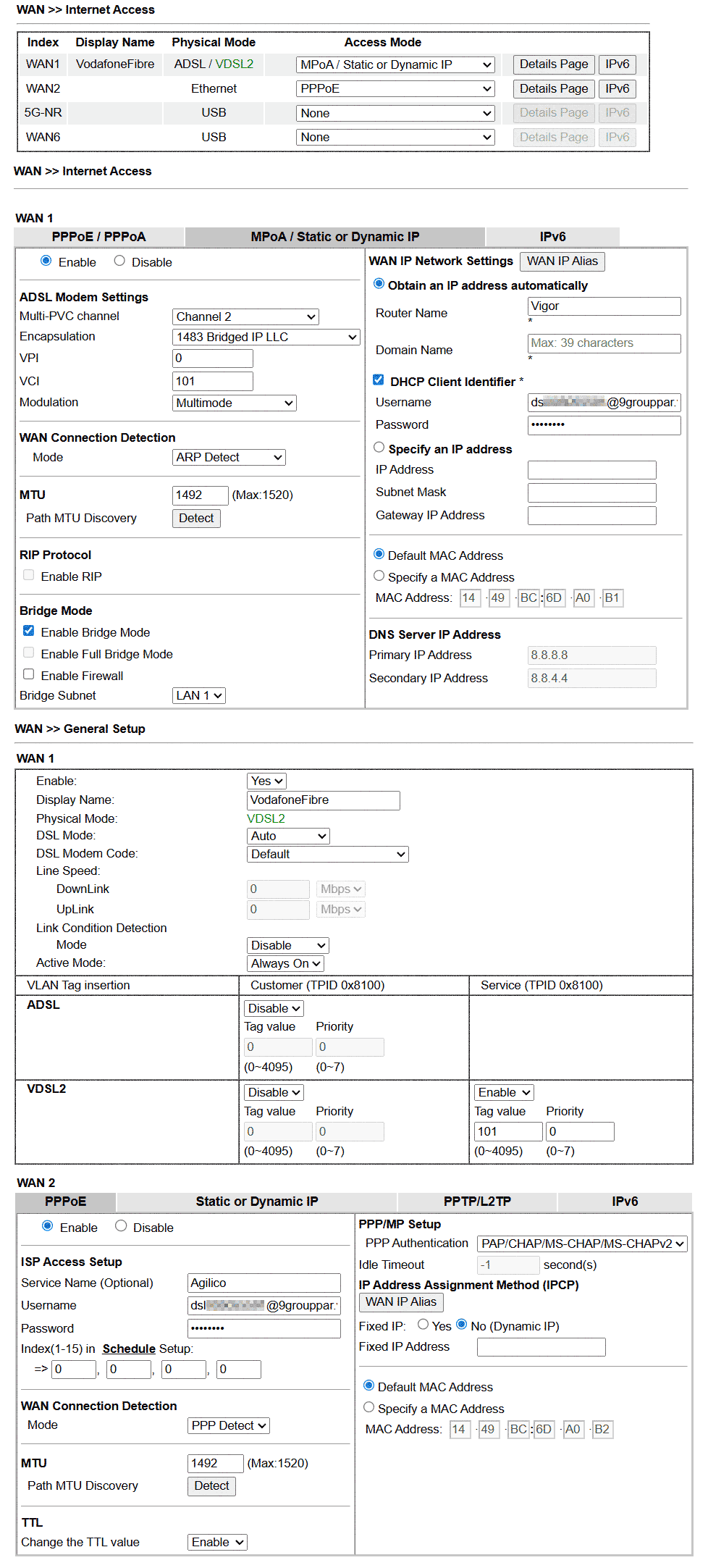
Task: Open the VDSL2 customer VLAN tag dropdown
Action: click(274, 1092)
